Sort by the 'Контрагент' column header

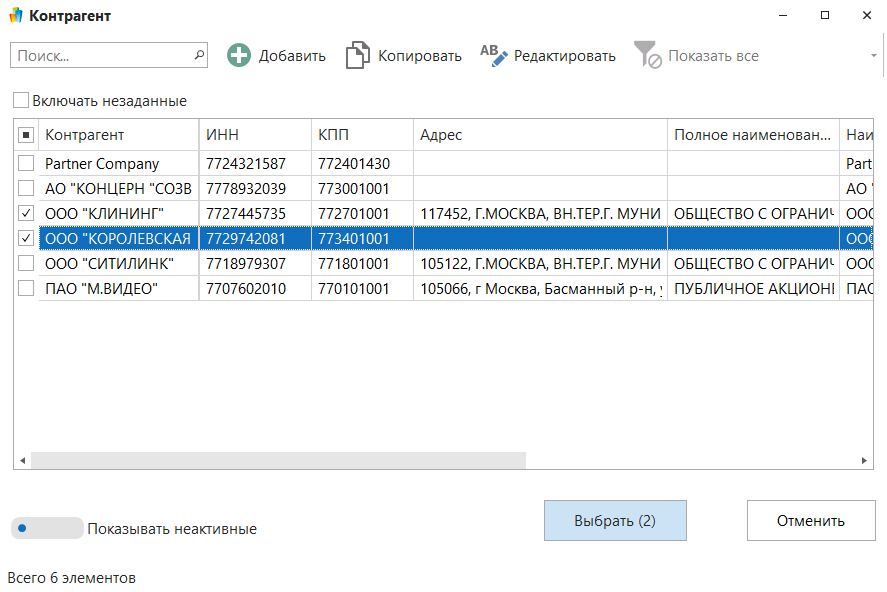tap(118, 135)
